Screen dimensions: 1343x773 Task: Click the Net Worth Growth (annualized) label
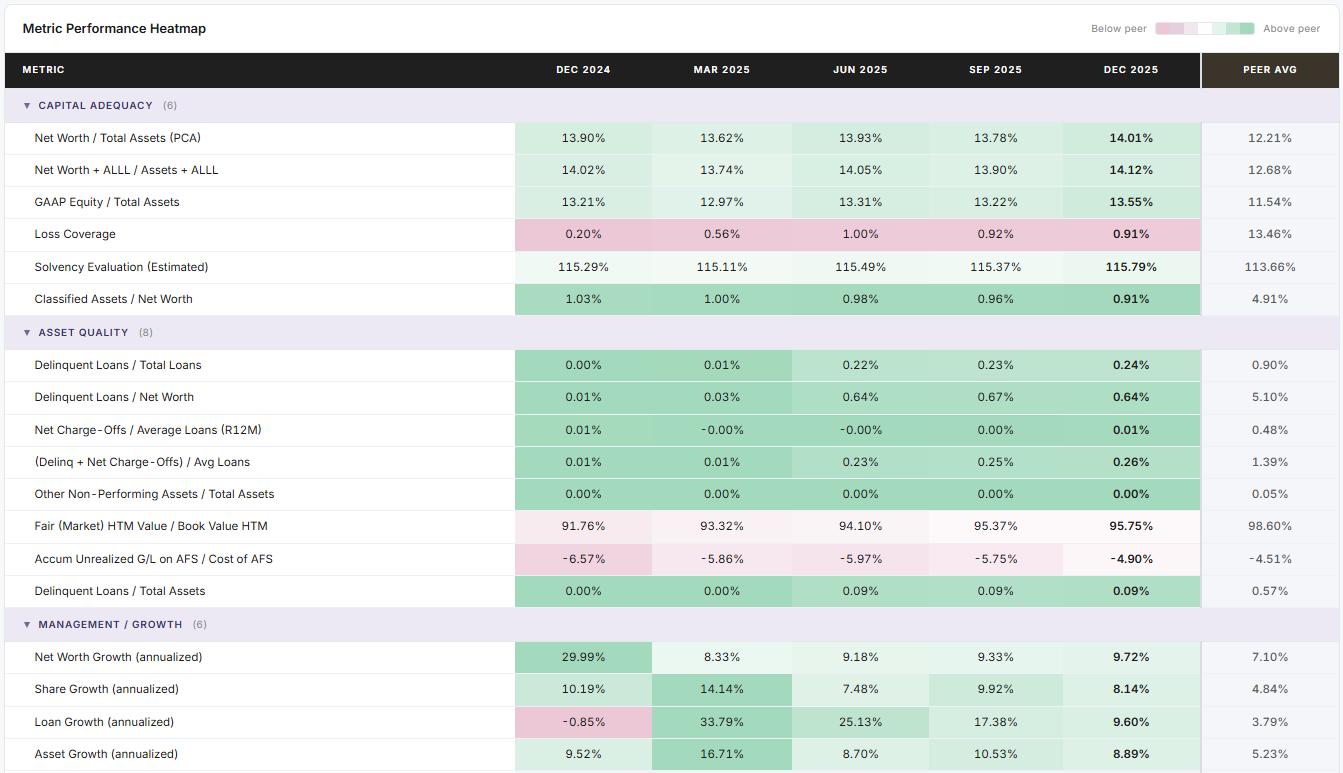coord(119,657)
